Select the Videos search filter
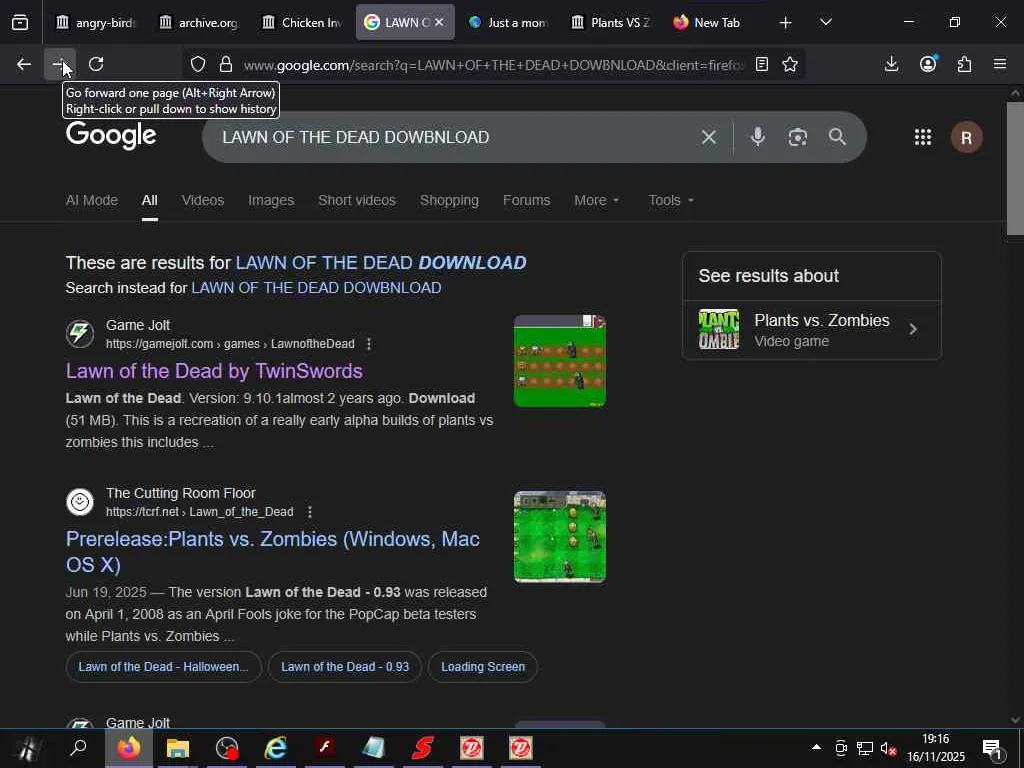 coord(202,200)
